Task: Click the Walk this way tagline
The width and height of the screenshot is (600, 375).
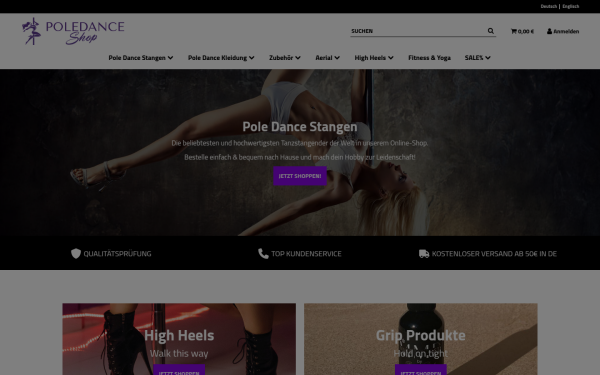Action: click(x=179, y=354)
